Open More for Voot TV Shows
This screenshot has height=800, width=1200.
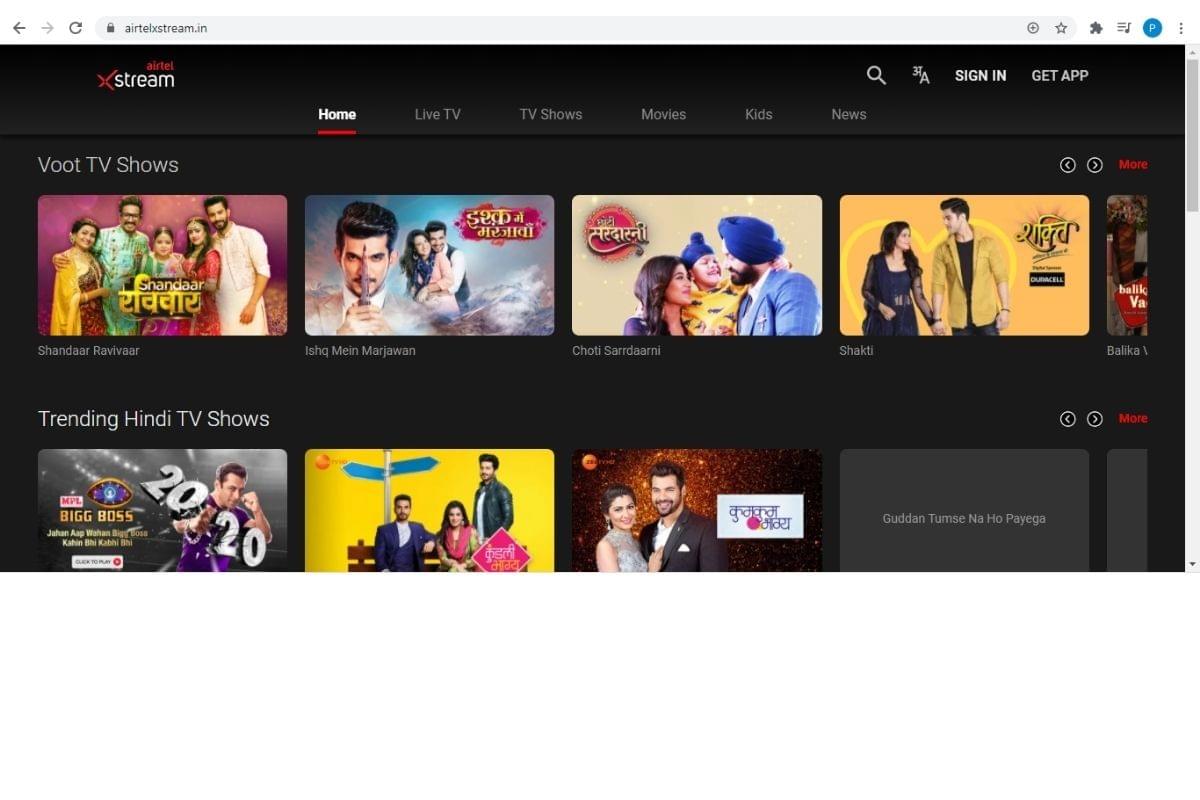click(1133, 165)
